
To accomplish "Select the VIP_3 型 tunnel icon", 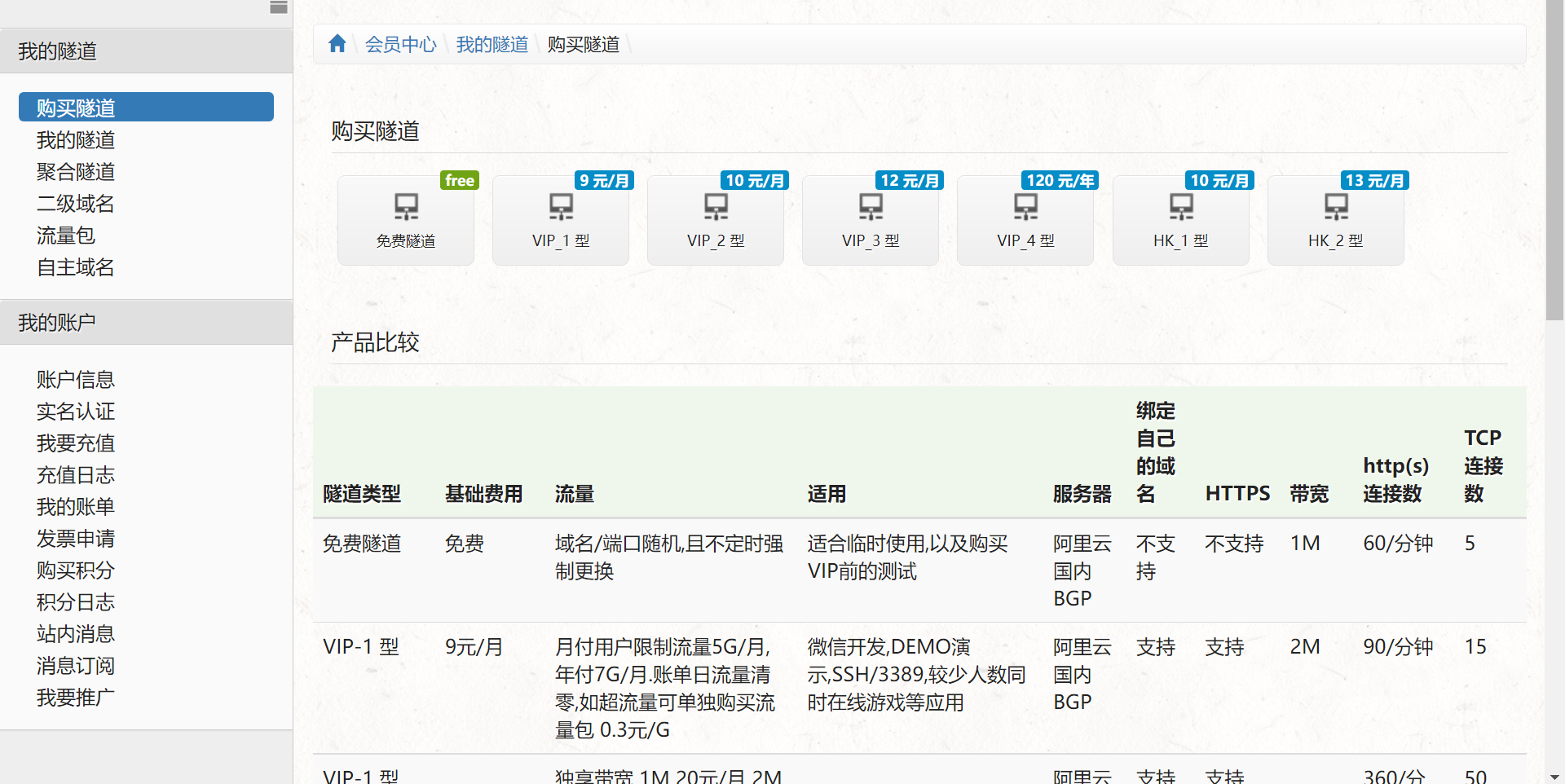I will [871, 220].
